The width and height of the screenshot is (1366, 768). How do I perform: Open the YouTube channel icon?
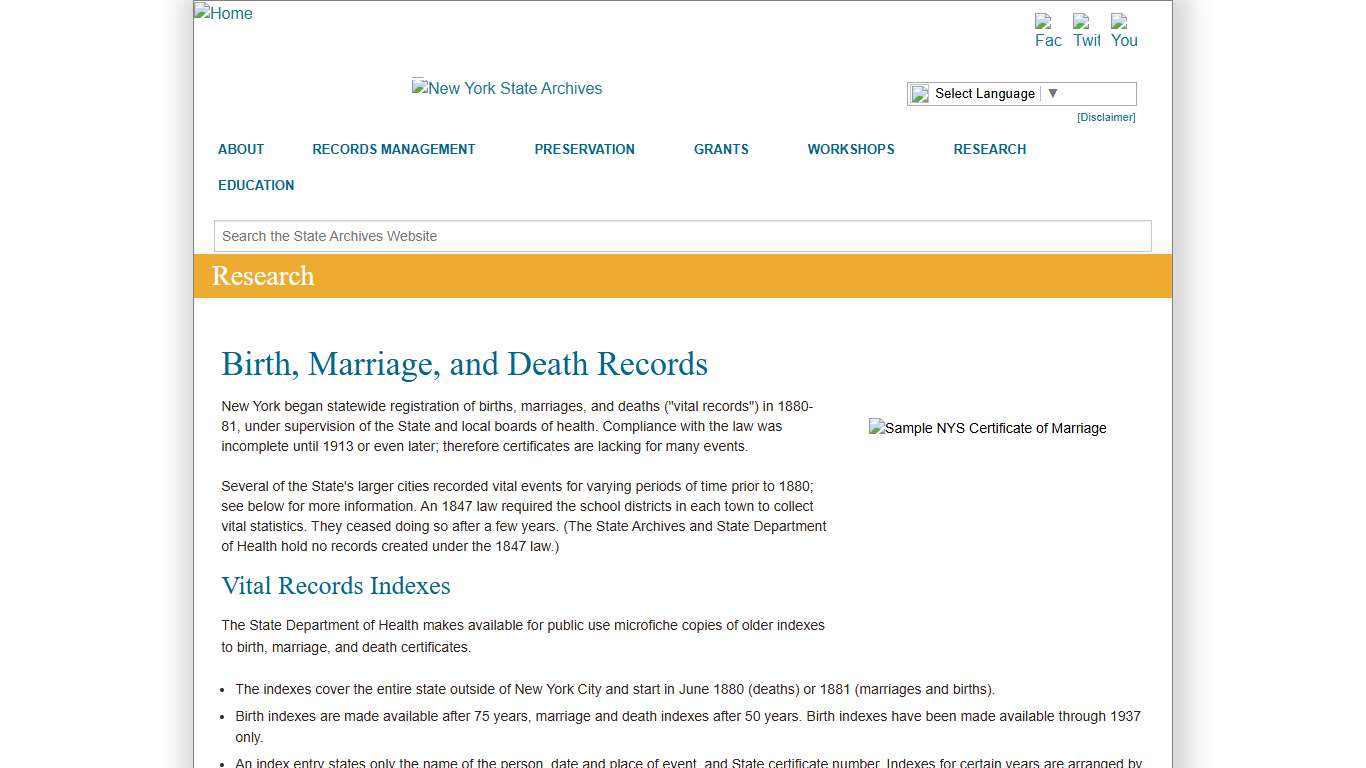[x=1123, y=28]
